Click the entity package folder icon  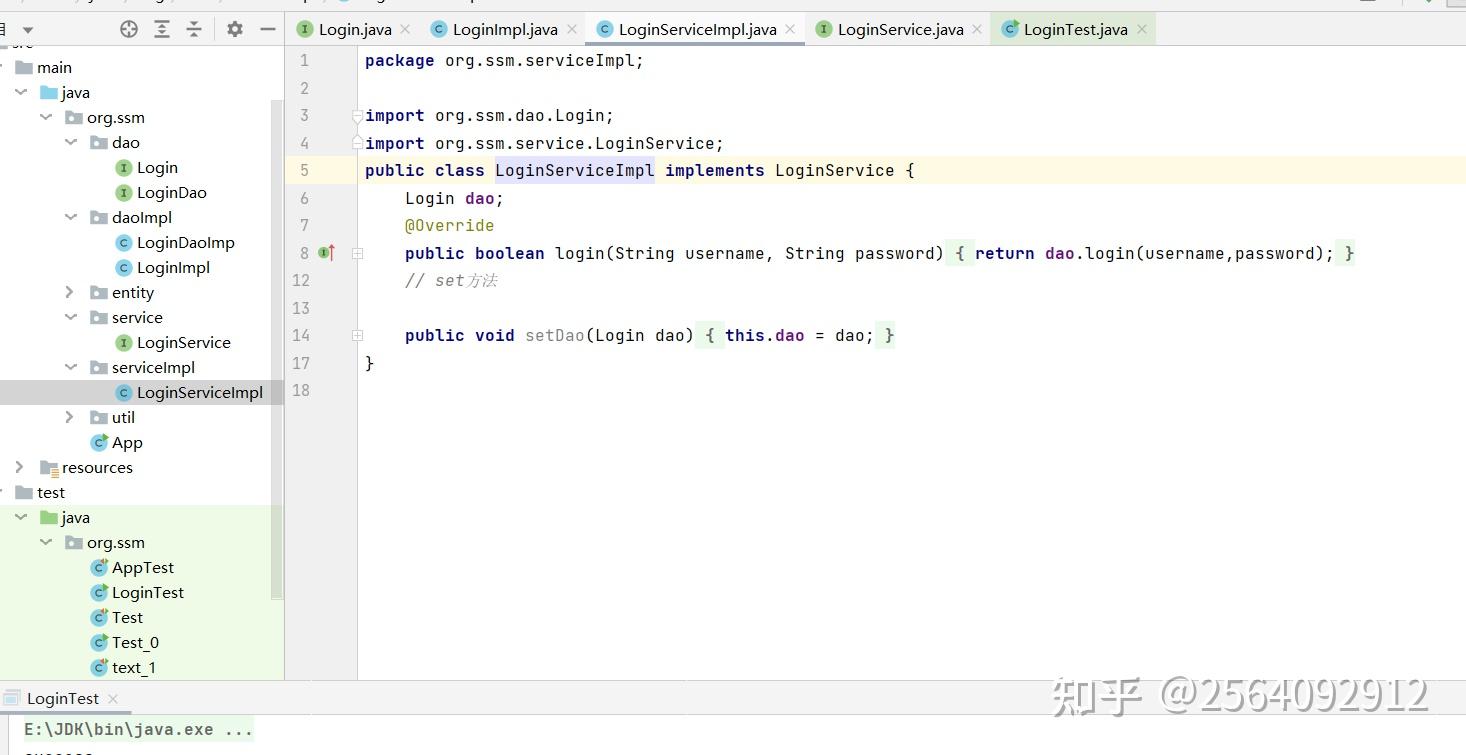coord(99,292)
